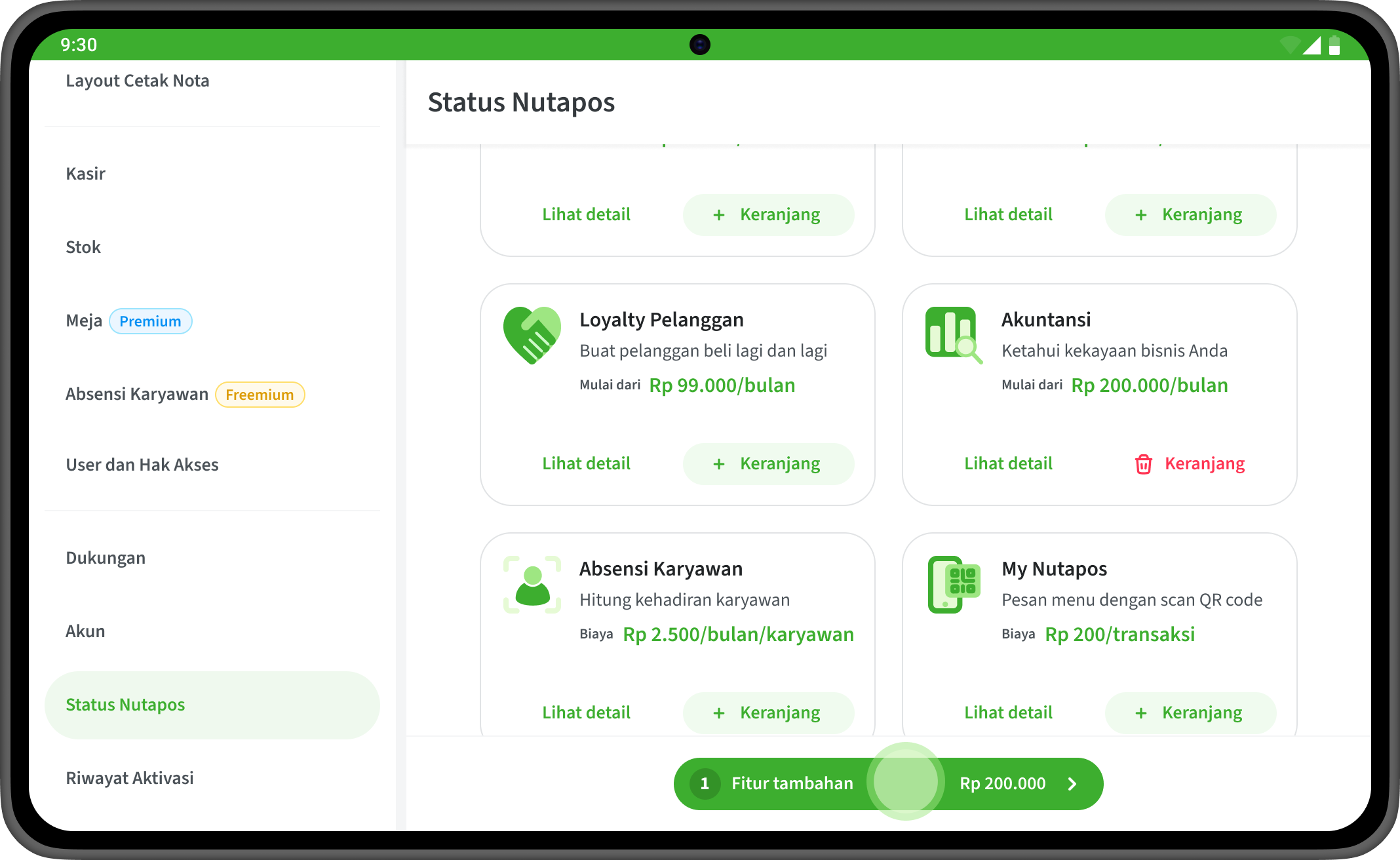The height and width of the screenshot is (860, 1400).
Task: Click the trash icon on Akuntansi card
Action: (x=1143, y=464)
